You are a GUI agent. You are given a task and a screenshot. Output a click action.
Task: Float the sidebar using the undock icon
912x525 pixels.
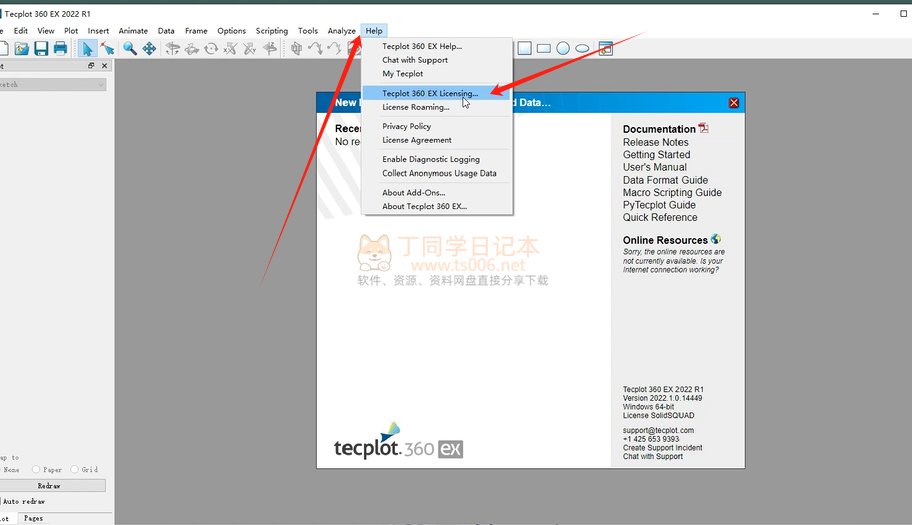pyautogui.click(x=91, y=66)
